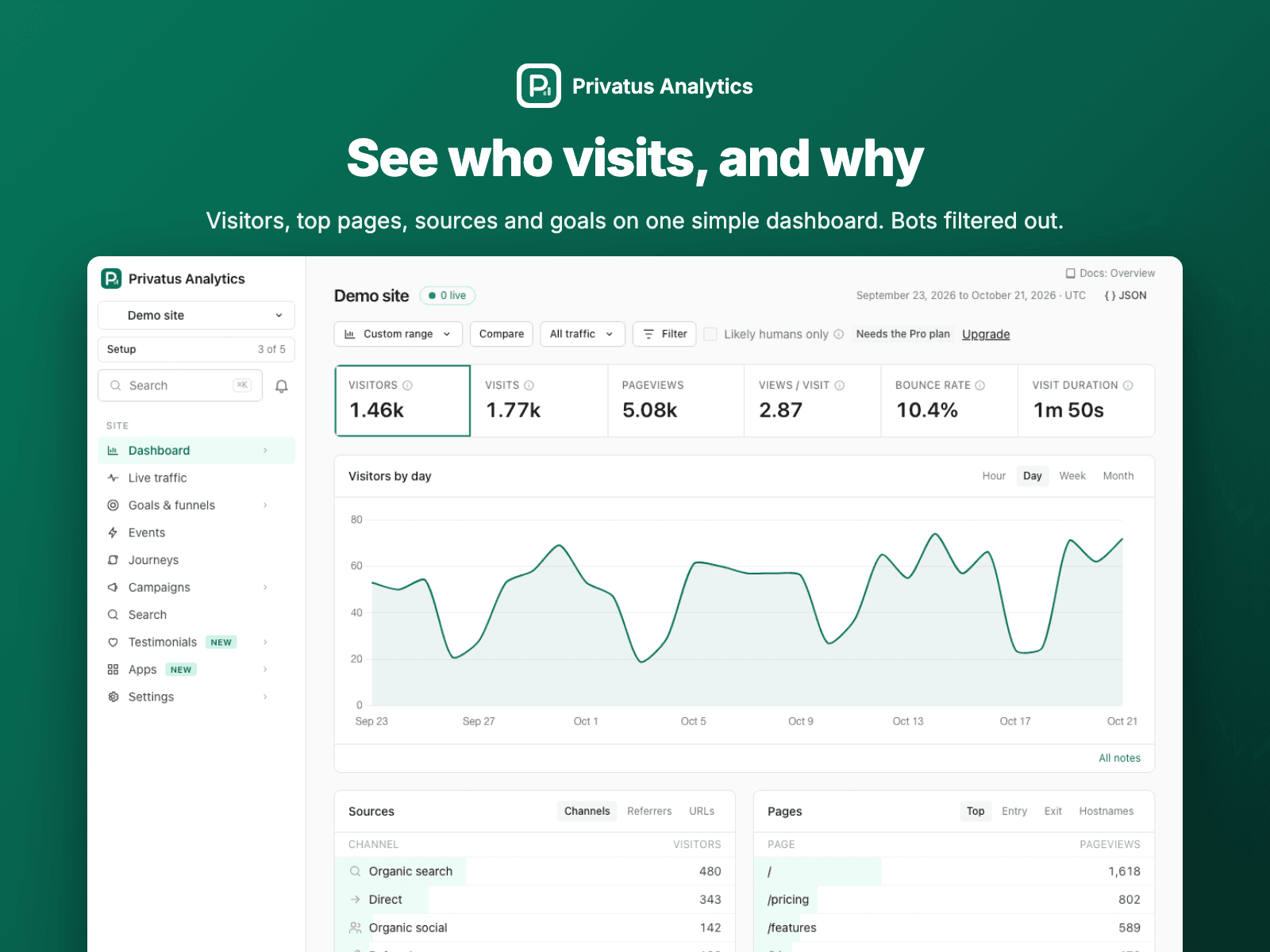Open the All notes link
This screenshot has width=1270, height=952.
click(1119, 758)
